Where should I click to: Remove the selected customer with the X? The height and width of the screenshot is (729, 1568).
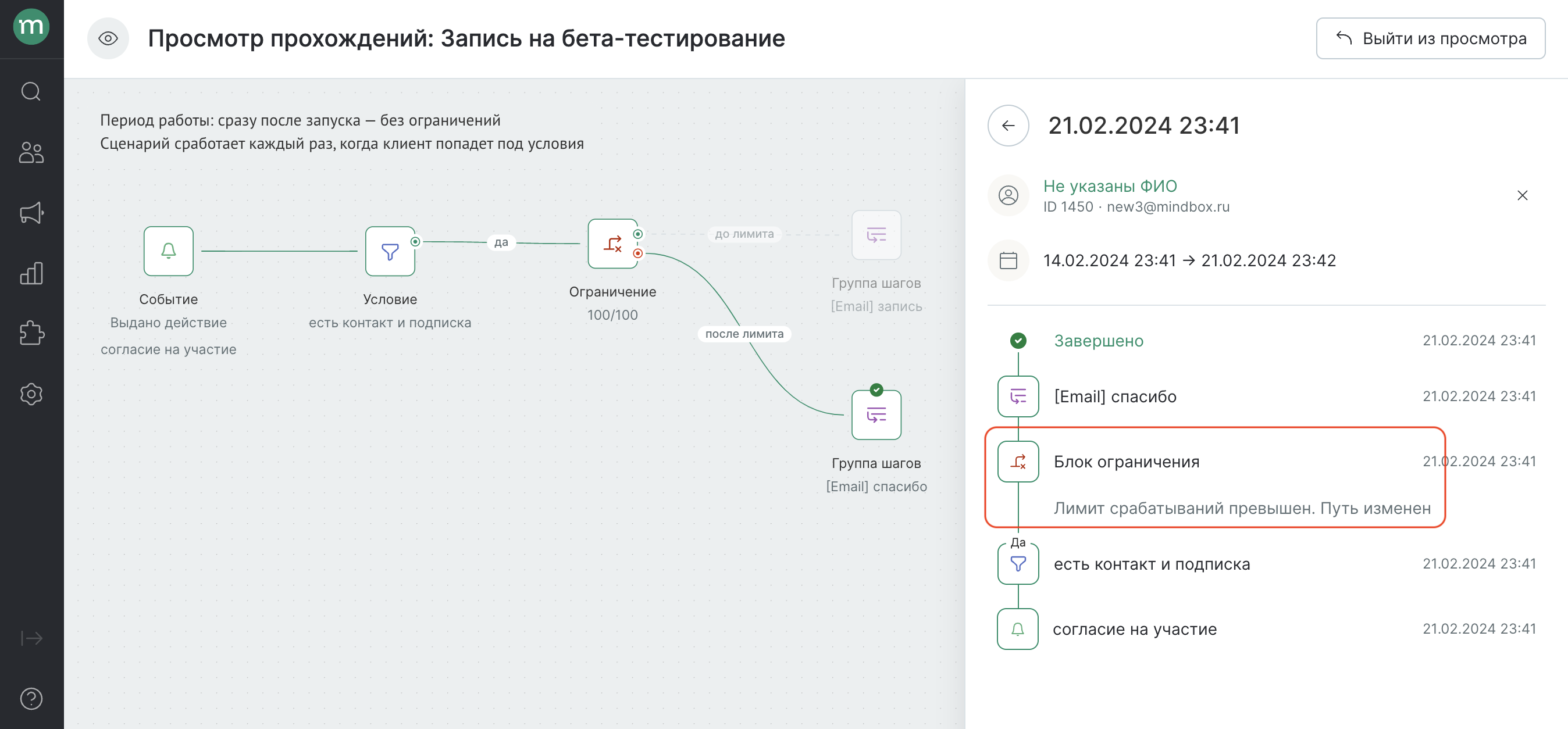pos(1521,195)
